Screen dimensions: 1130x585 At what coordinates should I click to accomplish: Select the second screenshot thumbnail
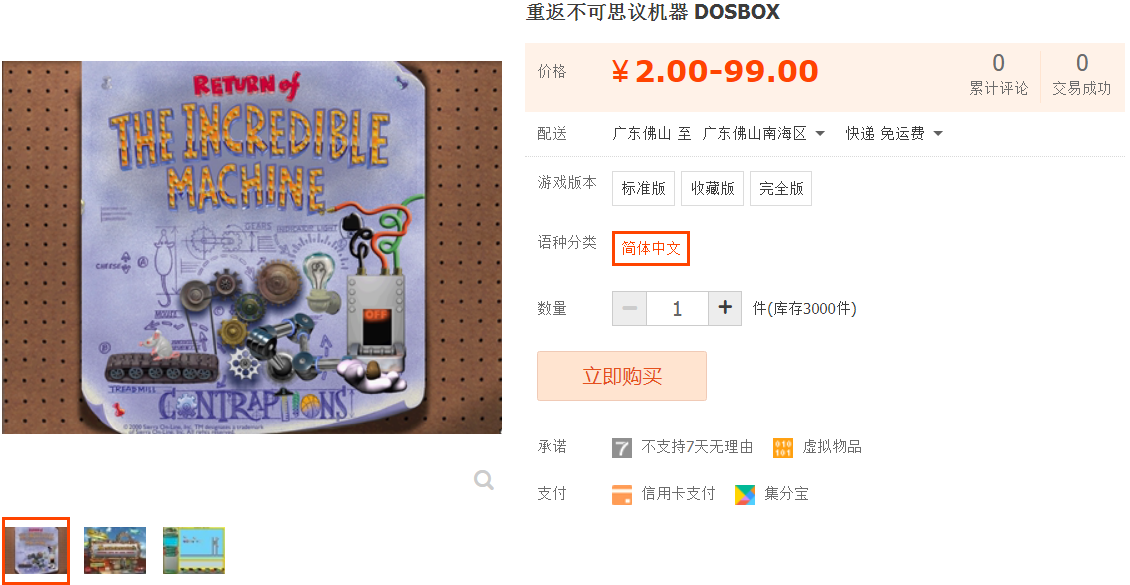click(x=115, y=550)
